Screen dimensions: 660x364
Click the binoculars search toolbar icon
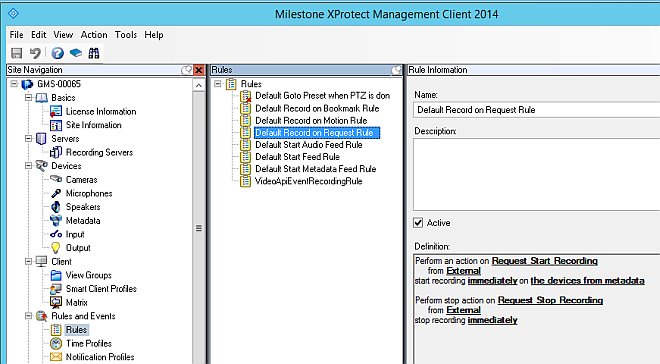93,53
